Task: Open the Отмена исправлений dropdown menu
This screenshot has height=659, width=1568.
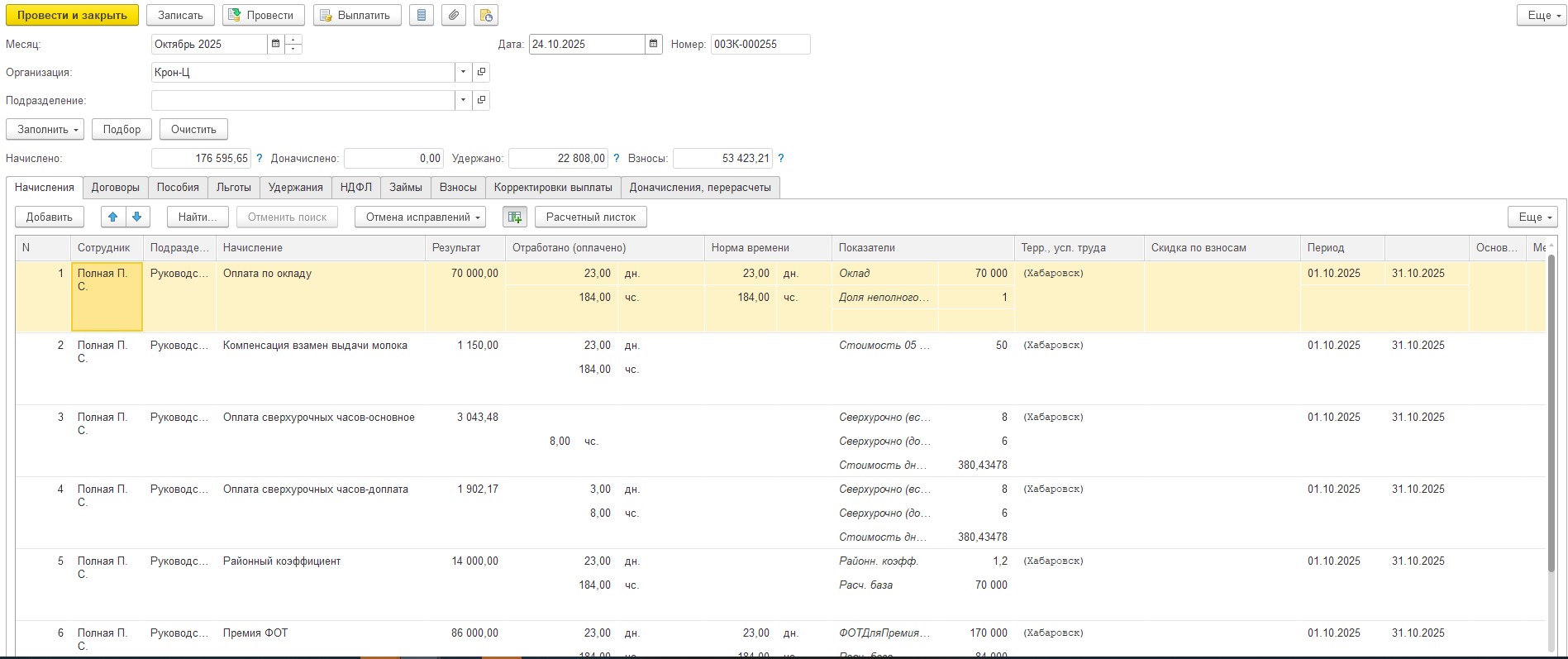Action: (420, 217)
